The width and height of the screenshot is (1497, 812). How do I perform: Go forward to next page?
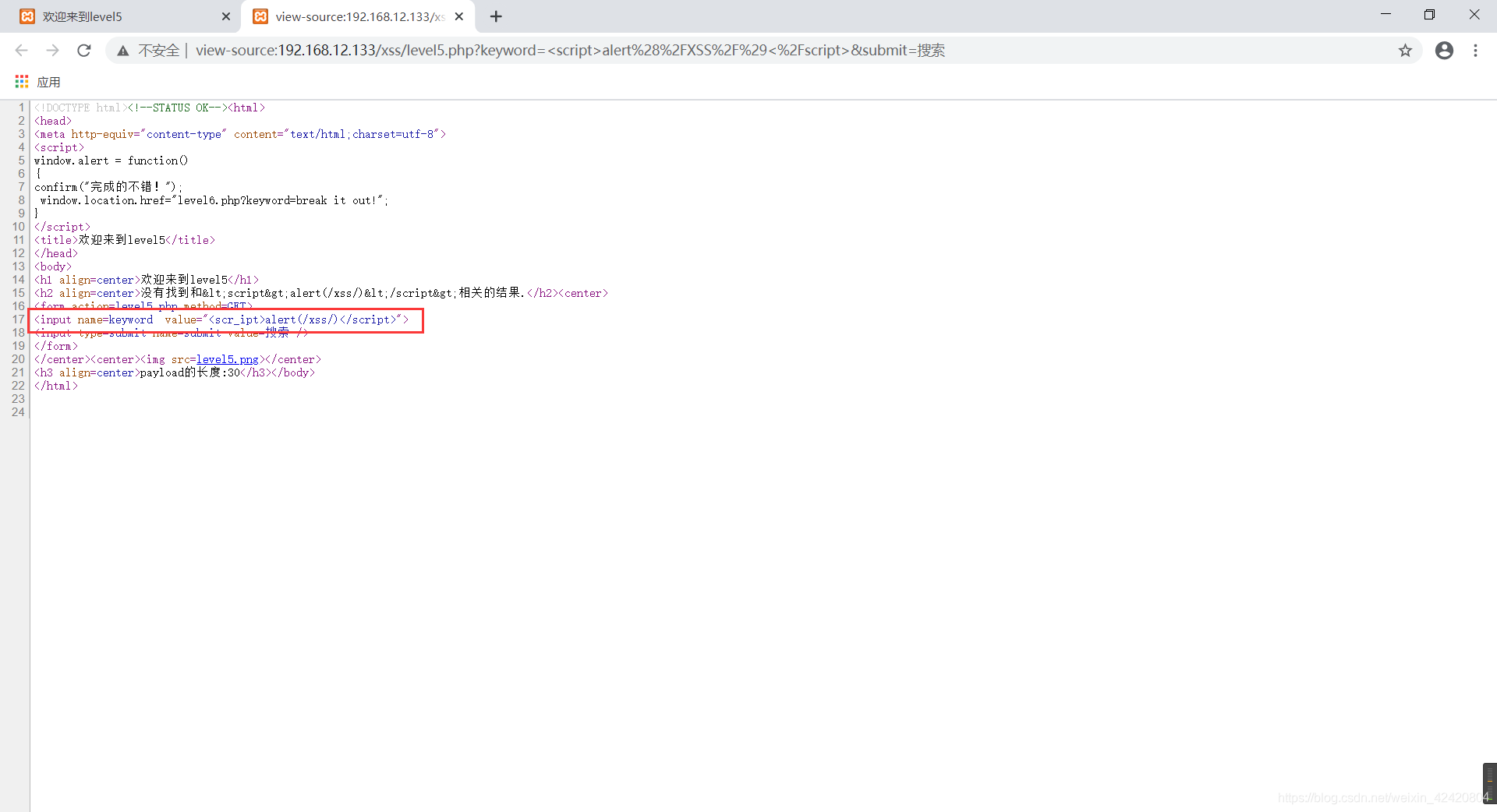tap(52, 51)
